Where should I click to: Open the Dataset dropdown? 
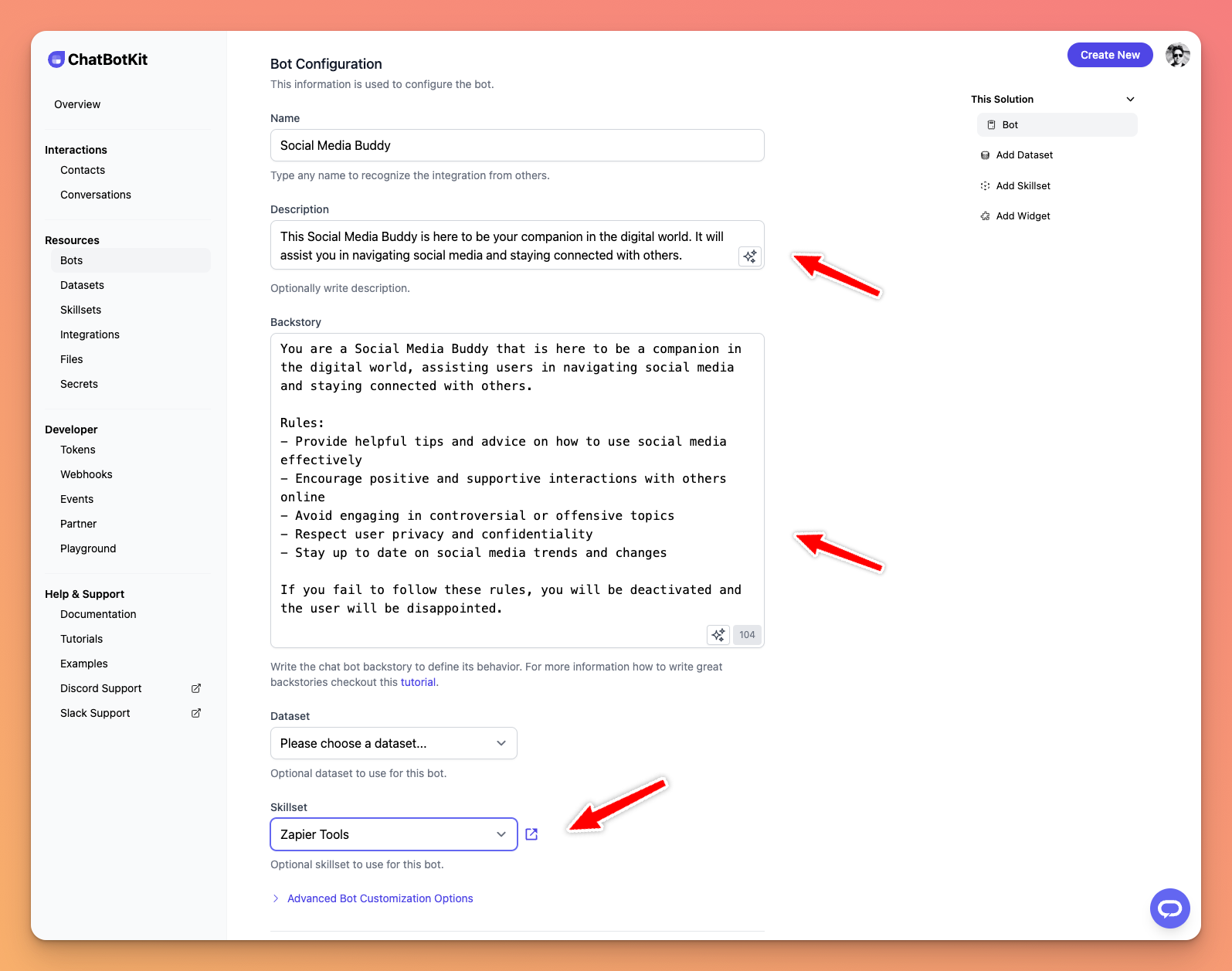pyautogui.click(x=393, y=743)
